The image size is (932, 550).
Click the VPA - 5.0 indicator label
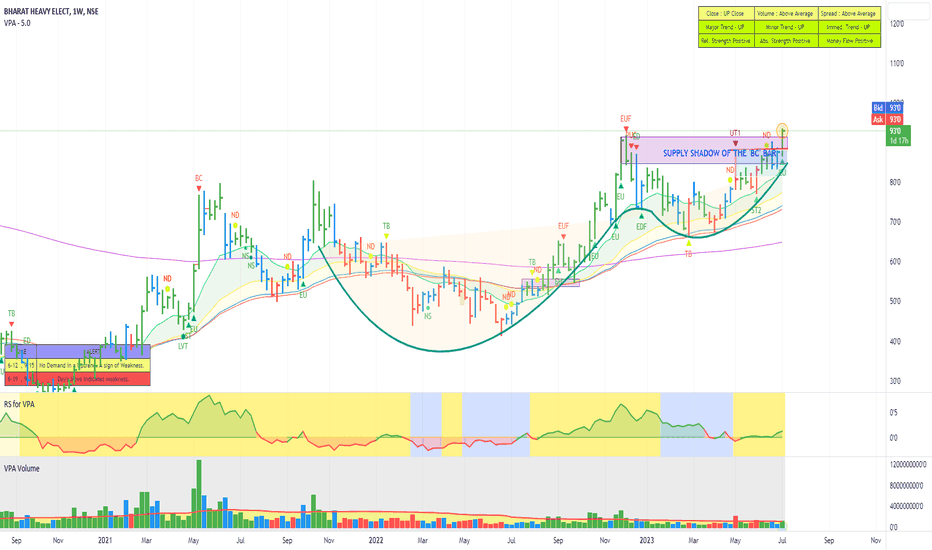tap(17, 23)
